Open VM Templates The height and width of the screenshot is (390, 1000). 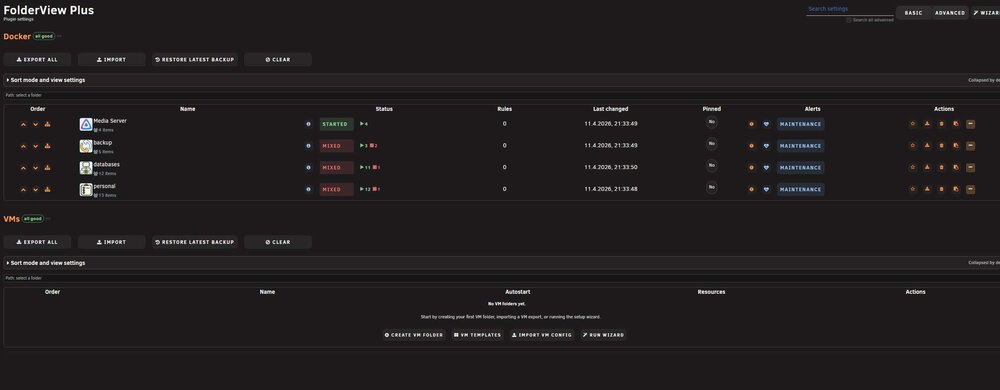478,335
